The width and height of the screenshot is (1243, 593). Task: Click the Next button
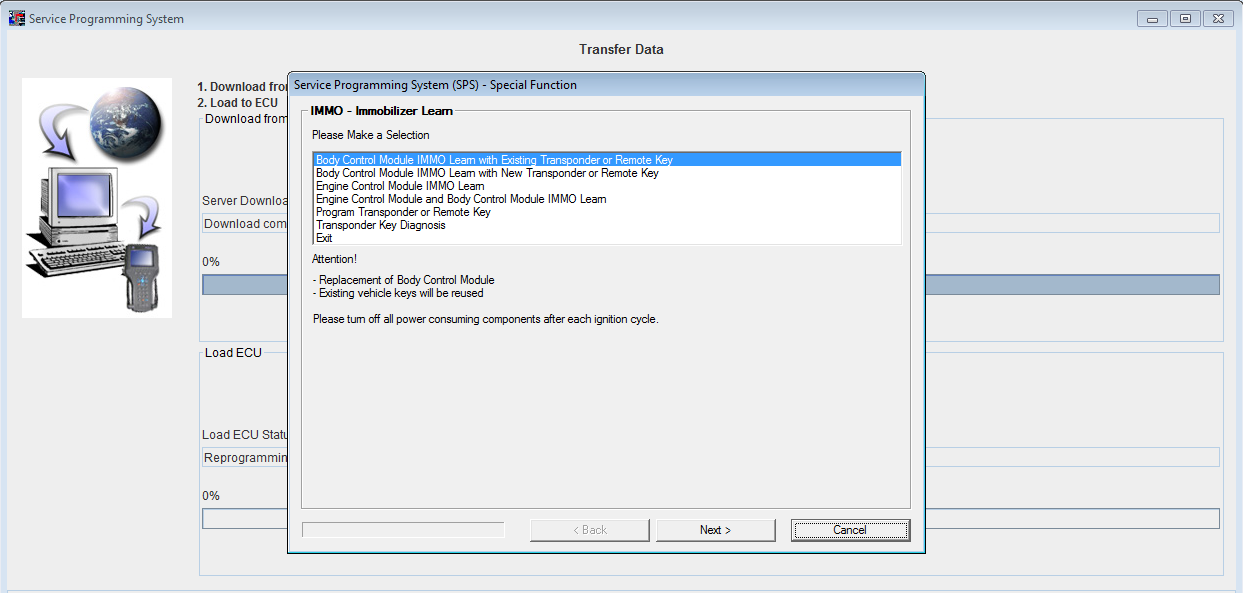coord(716,530)
